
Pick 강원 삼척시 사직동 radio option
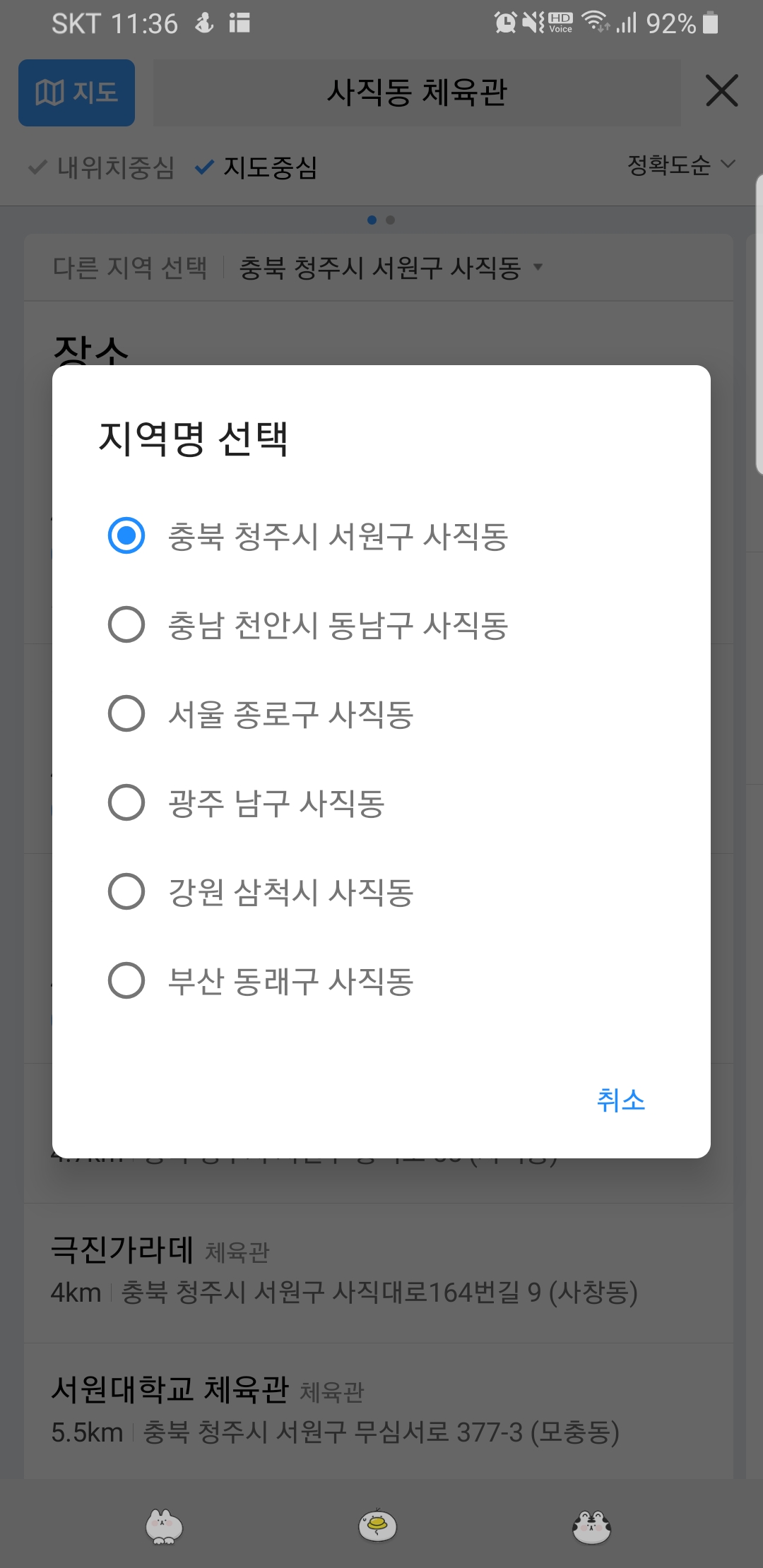click(x=126, y=892)
